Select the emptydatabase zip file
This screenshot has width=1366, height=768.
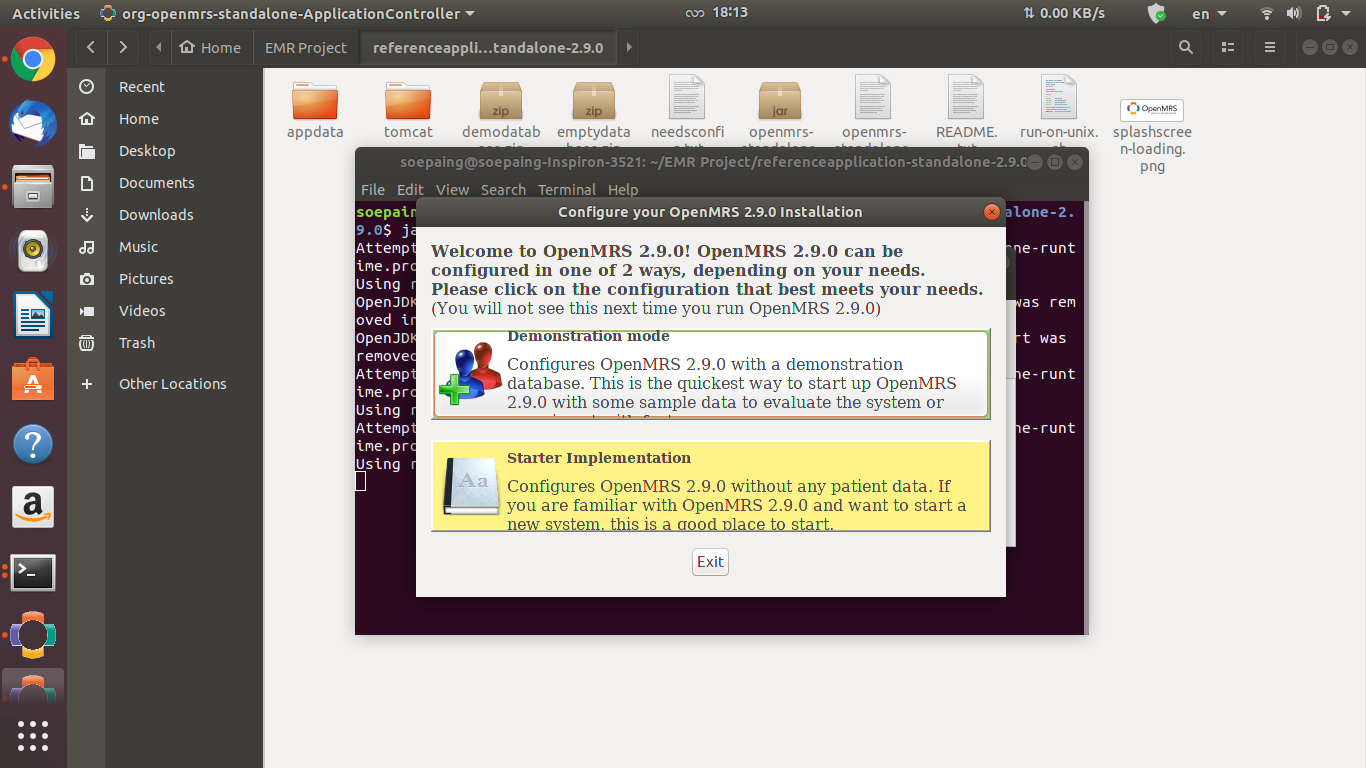[594, 110]
